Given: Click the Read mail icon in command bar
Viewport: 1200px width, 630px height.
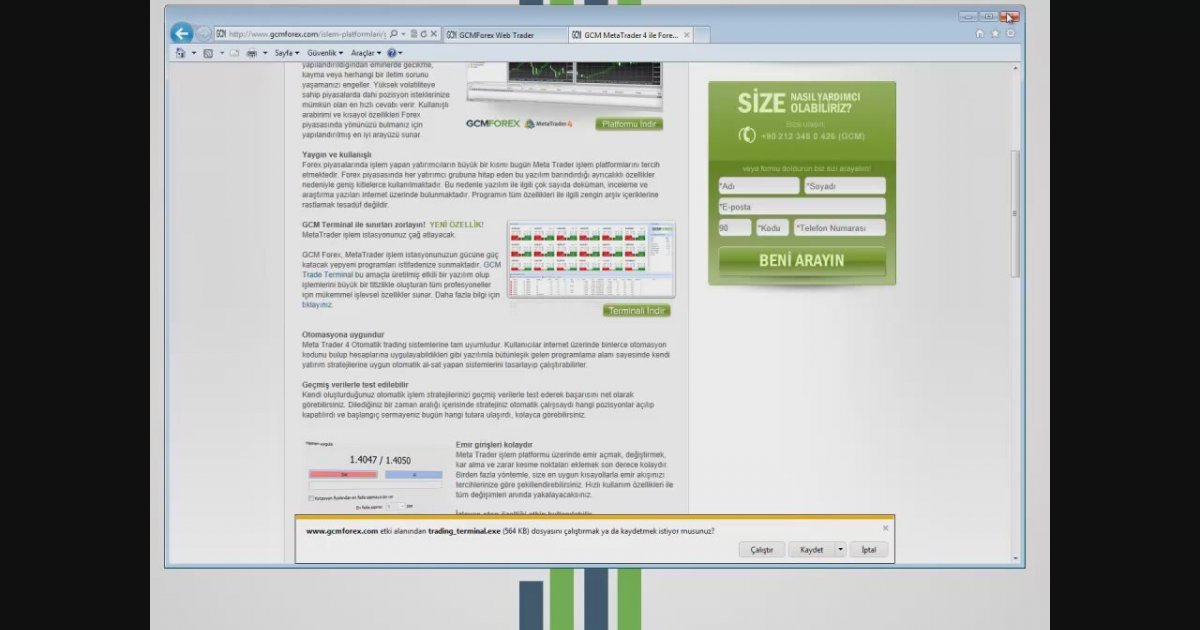Looking at the screenshot, I should pos(234,53).
